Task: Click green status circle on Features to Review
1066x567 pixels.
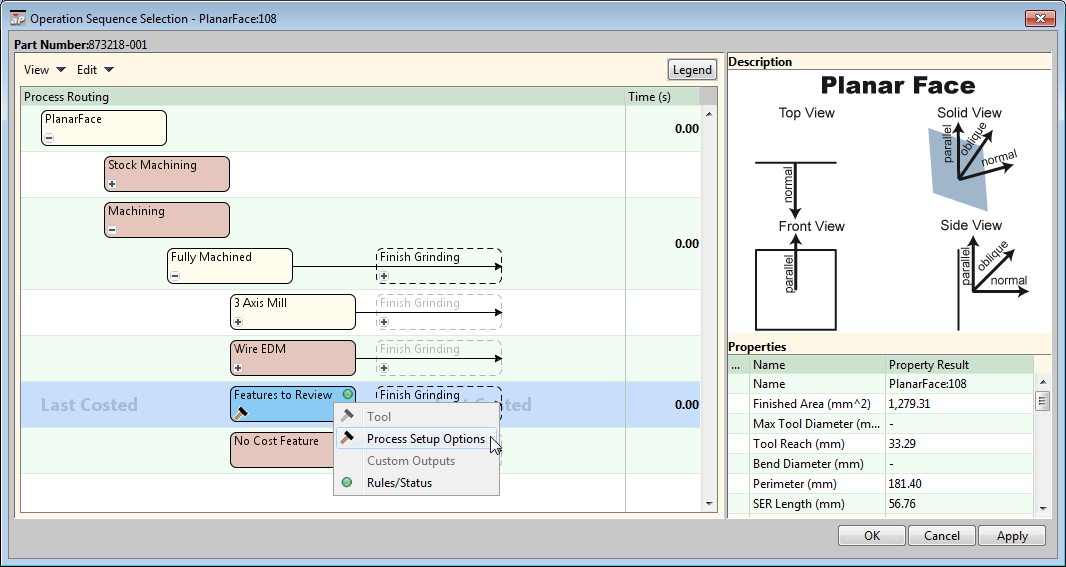Action: (x=347, y=395)
